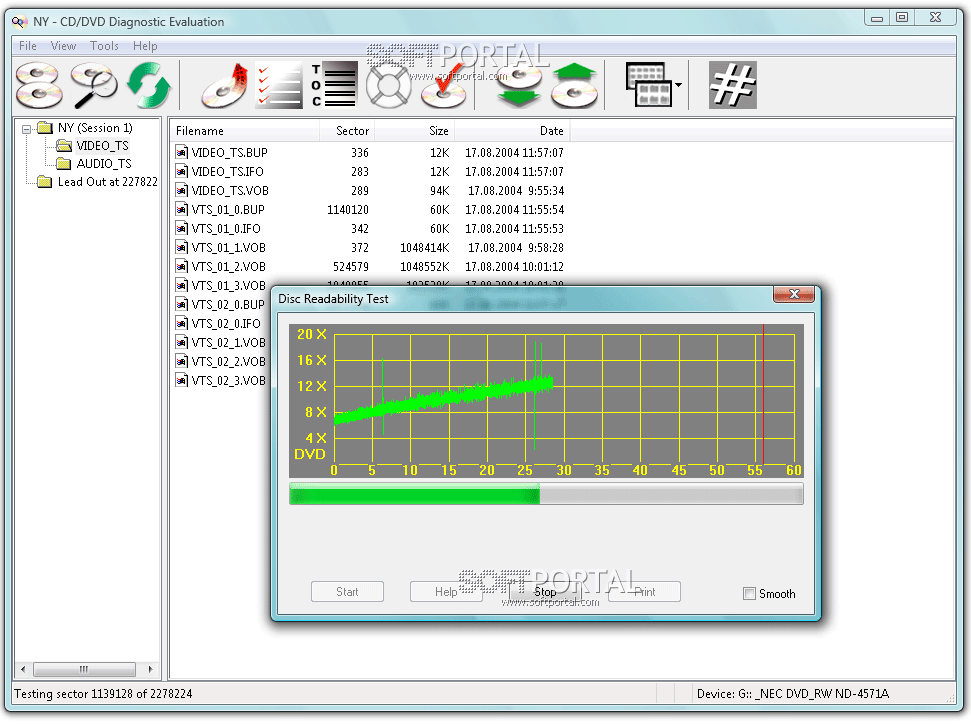
Task: Open the TOC table of contents icon
Action: click(333, 85)
